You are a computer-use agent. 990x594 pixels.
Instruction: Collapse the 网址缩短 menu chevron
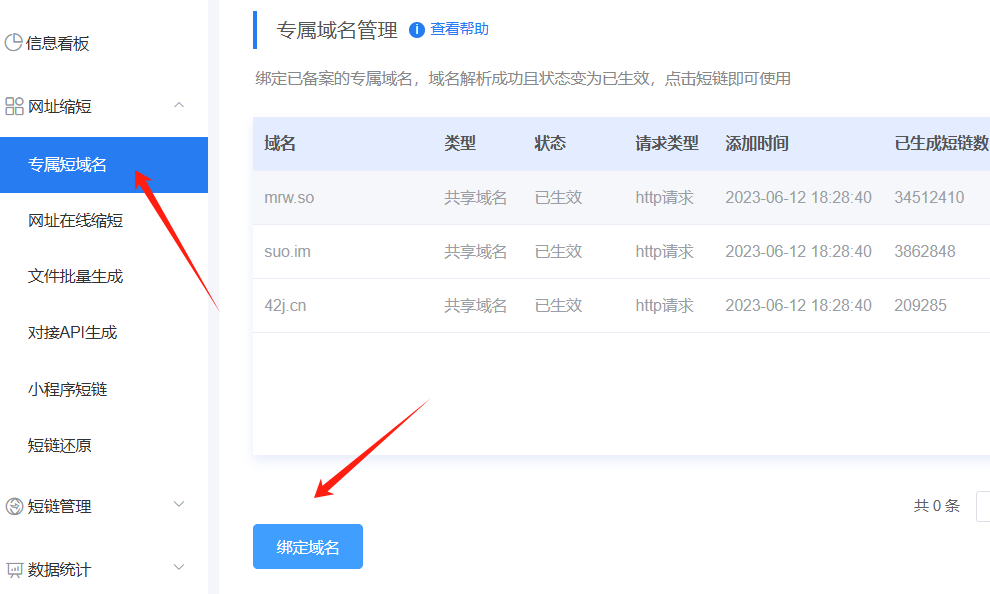point(179,105)
